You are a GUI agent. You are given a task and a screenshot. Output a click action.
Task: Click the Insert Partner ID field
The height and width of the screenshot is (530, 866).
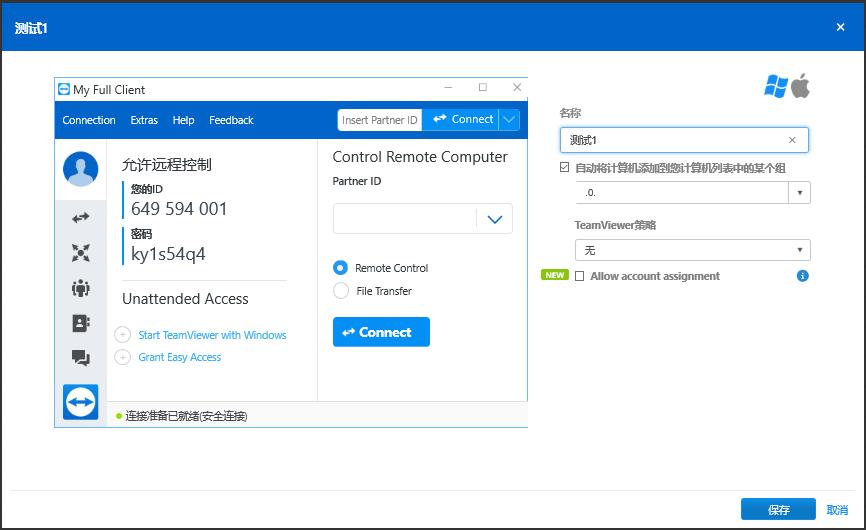380,120
